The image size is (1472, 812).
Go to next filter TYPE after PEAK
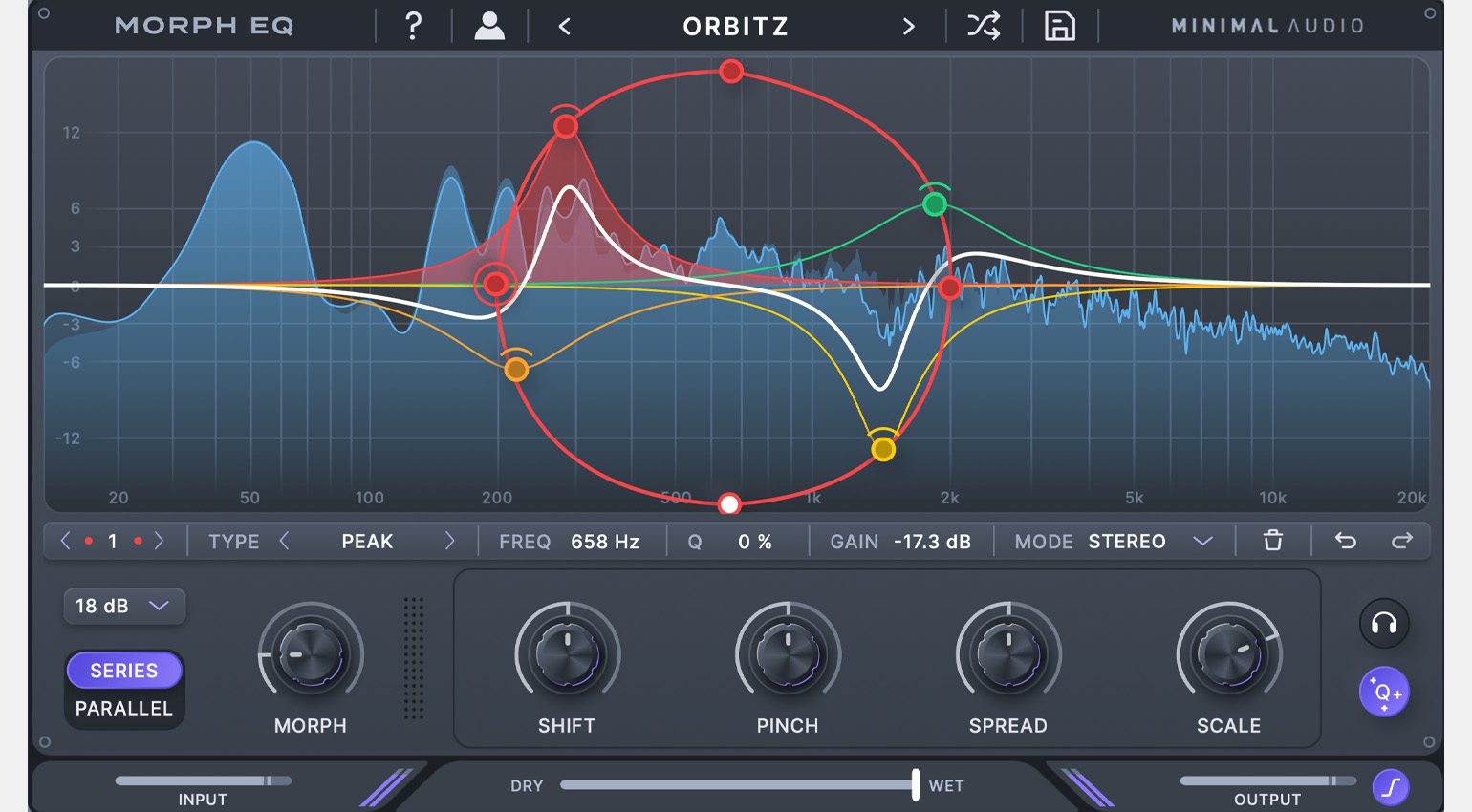(449, 542)
